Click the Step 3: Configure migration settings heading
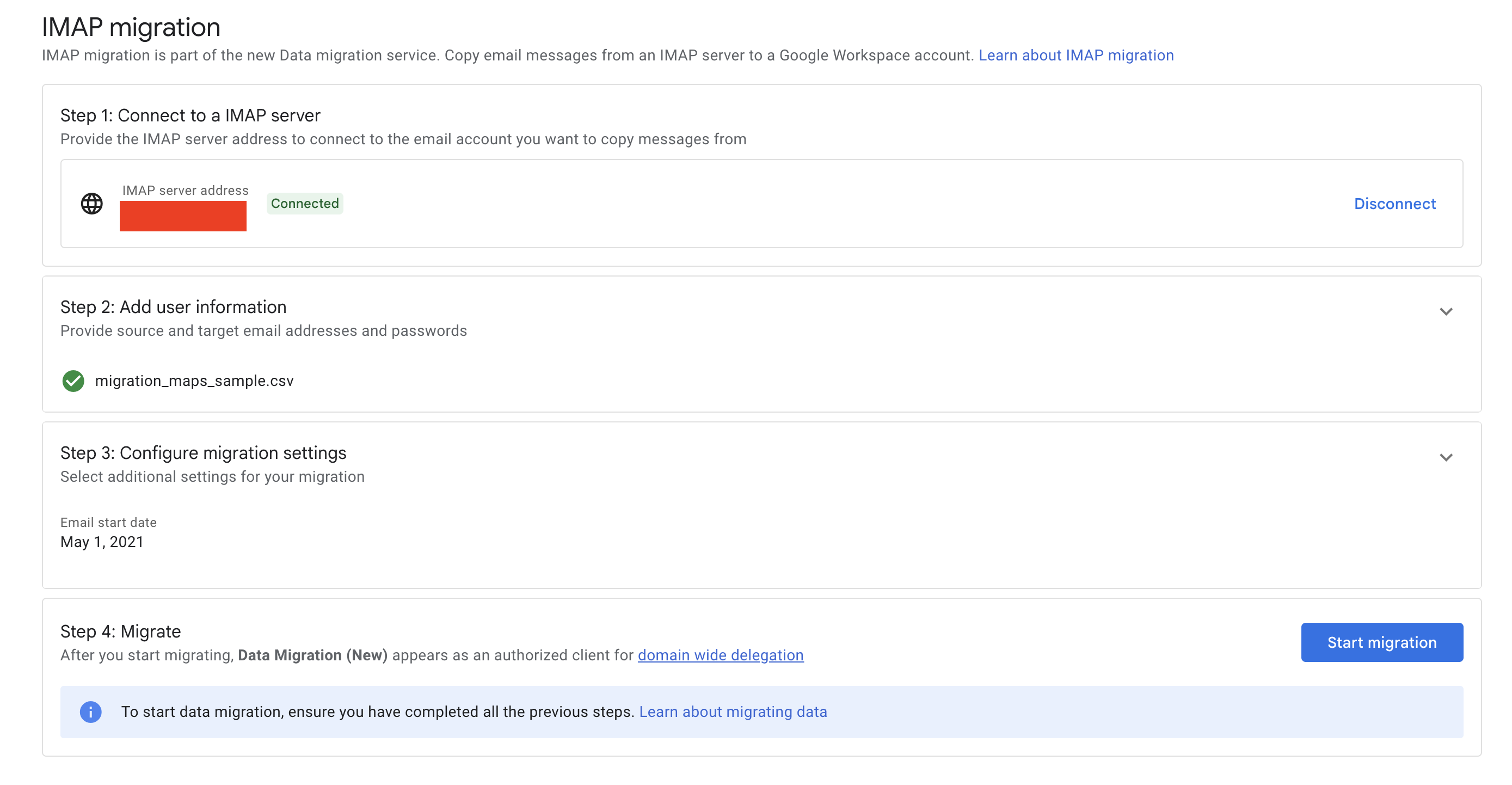This screenshot has width=1512, height=785. click(x=203, y=453)
